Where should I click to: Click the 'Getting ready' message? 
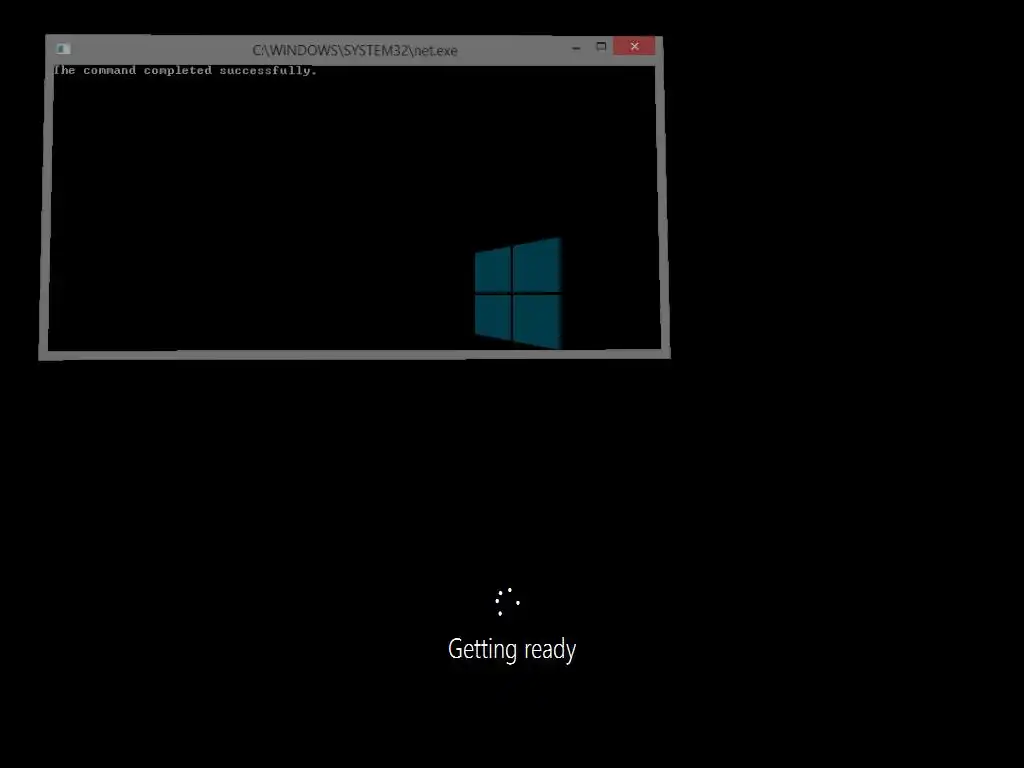tap(512, 650)
